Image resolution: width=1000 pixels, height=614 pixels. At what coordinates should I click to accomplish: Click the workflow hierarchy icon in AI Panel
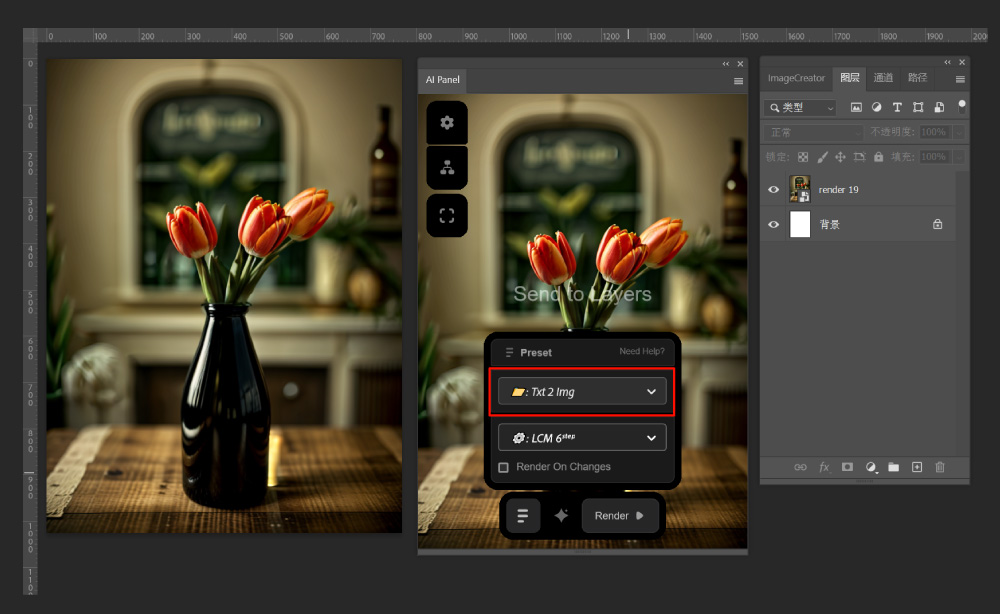point(447,168)
